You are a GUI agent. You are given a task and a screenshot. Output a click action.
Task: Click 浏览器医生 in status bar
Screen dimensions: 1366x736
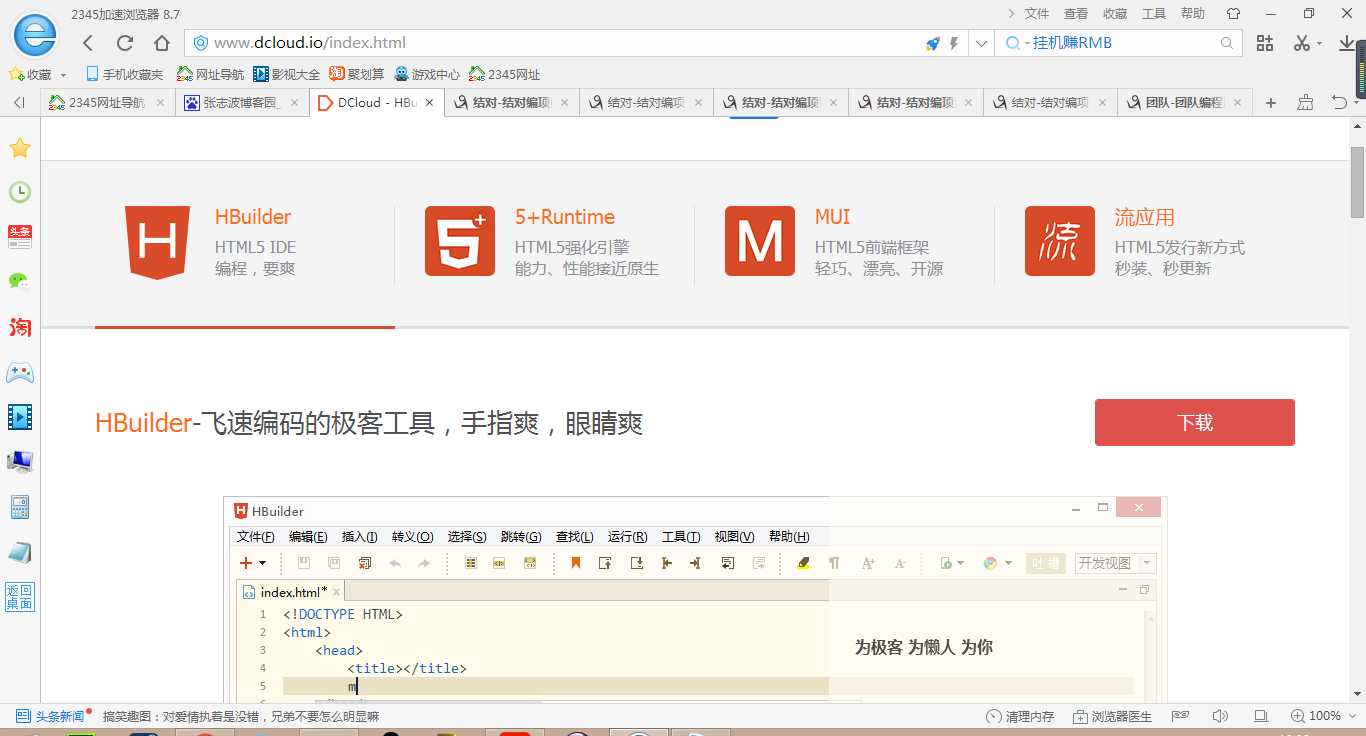[1112, 716]
